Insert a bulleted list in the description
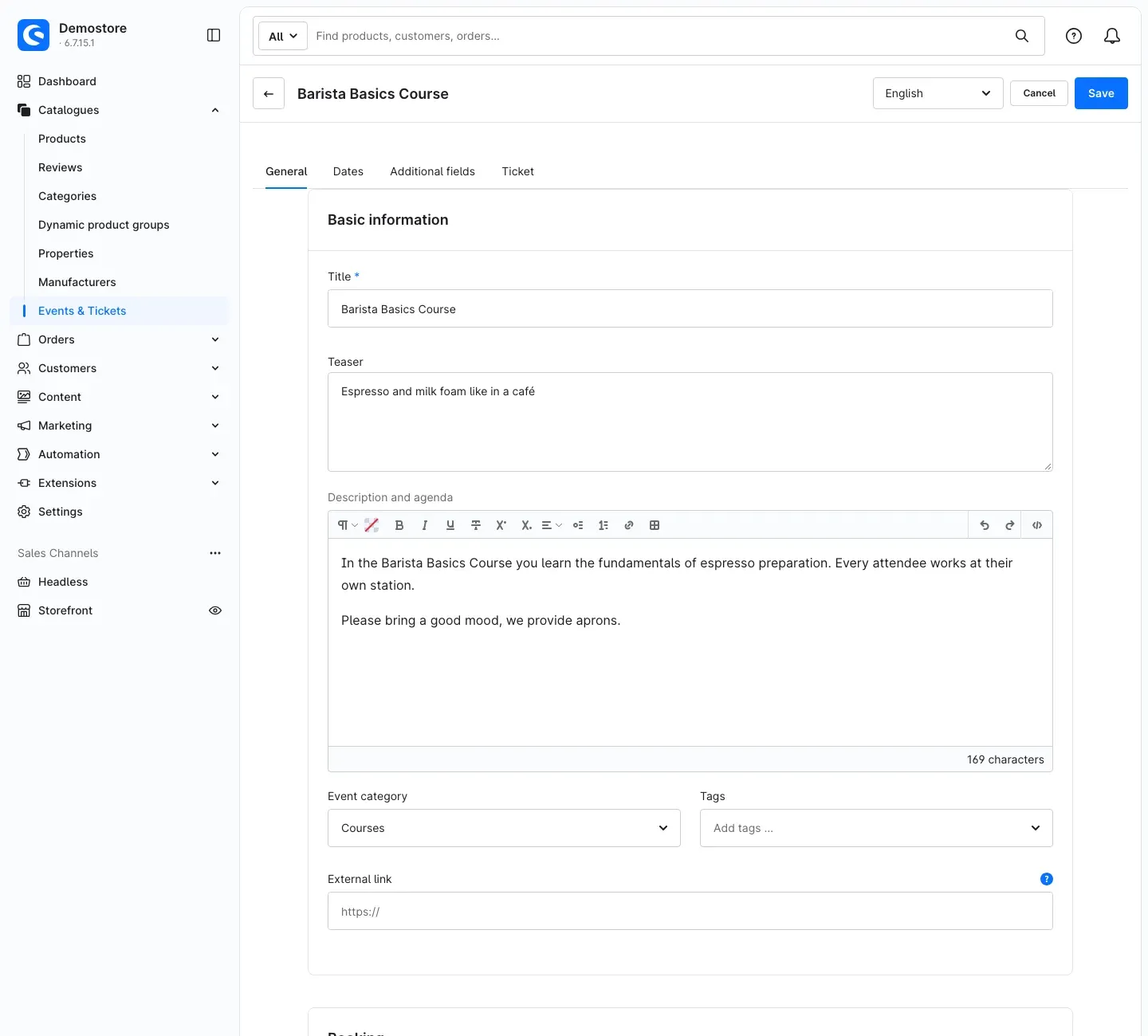1148x1036 pixels. tap(578, 525)
